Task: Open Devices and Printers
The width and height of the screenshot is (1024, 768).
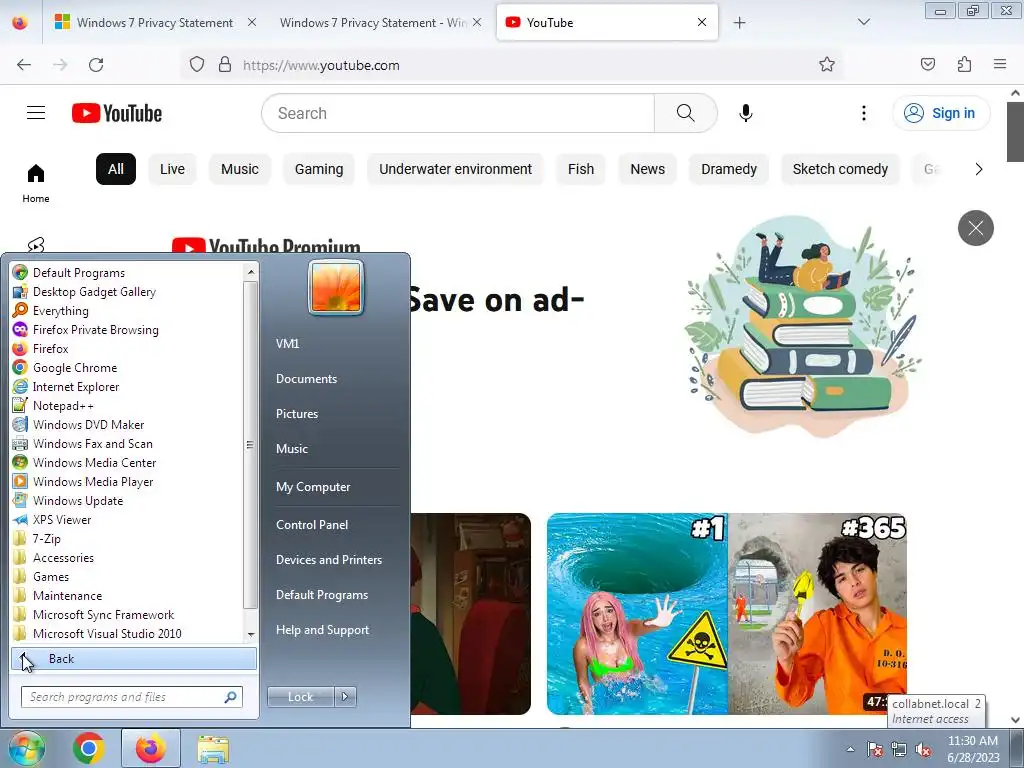Action: pos(328,560)
